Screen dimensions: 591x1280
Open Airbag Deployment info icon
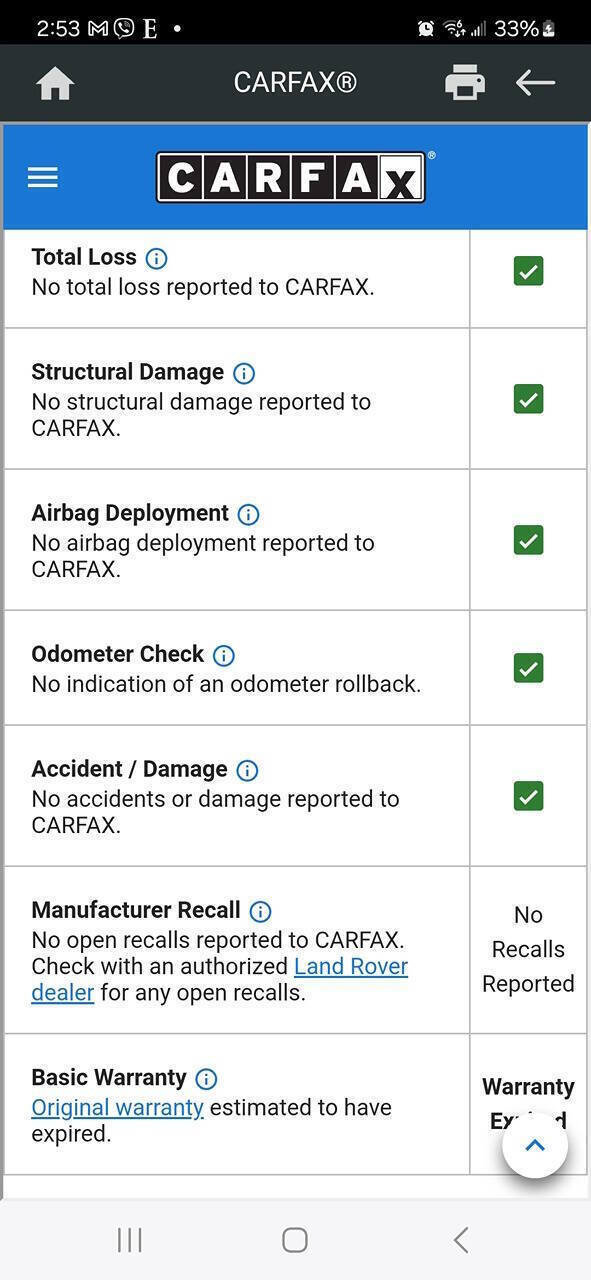248,514
